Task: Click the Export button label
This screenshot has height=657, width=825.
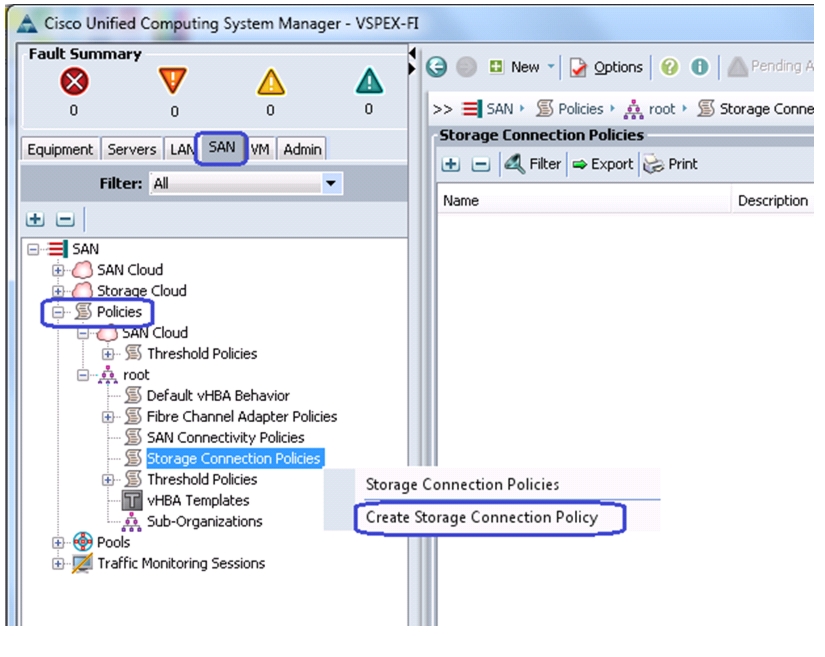Action: (612, 164)
